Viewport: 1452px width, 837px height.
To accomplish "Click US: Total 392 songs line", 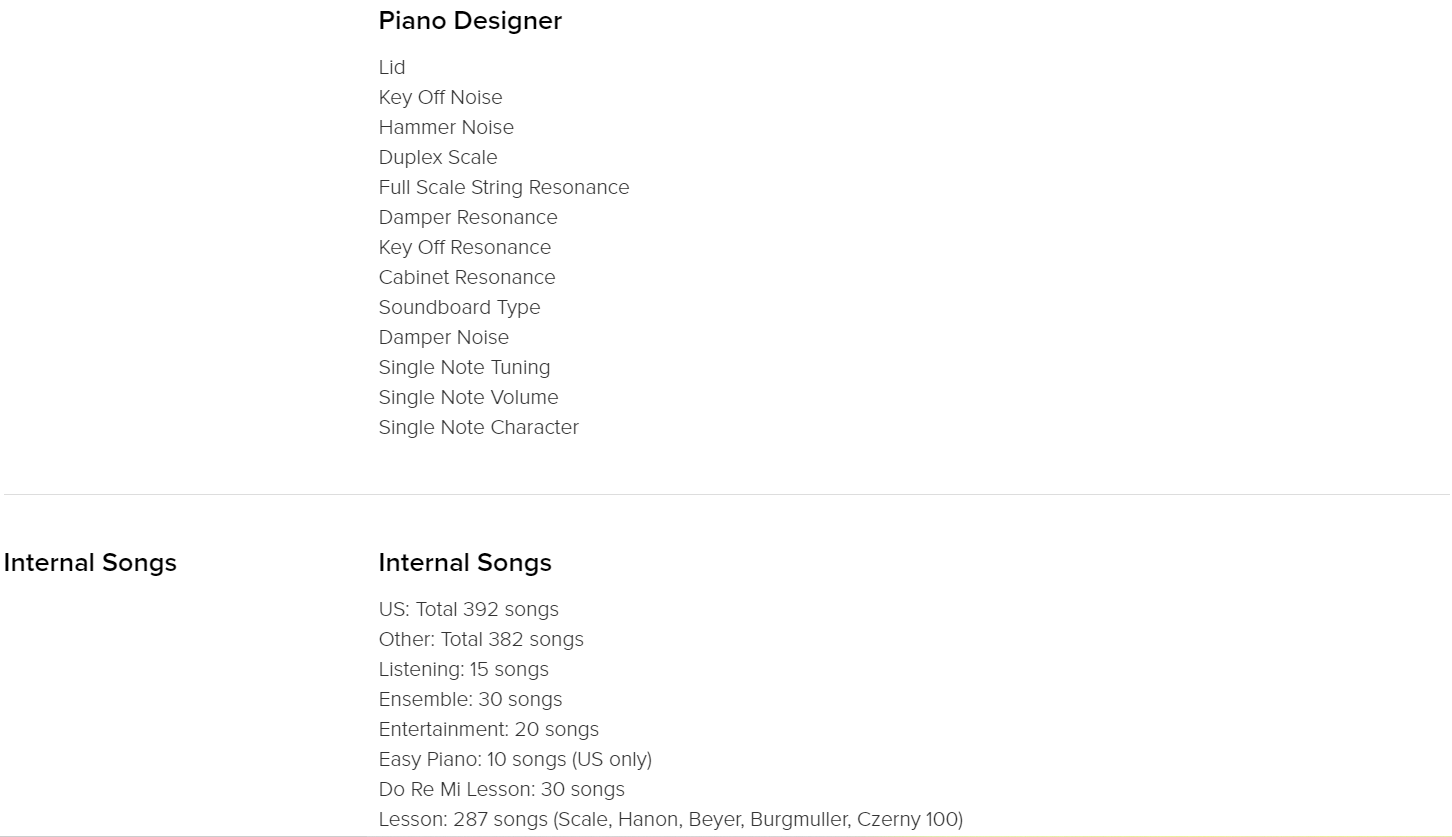I will 469,609.
